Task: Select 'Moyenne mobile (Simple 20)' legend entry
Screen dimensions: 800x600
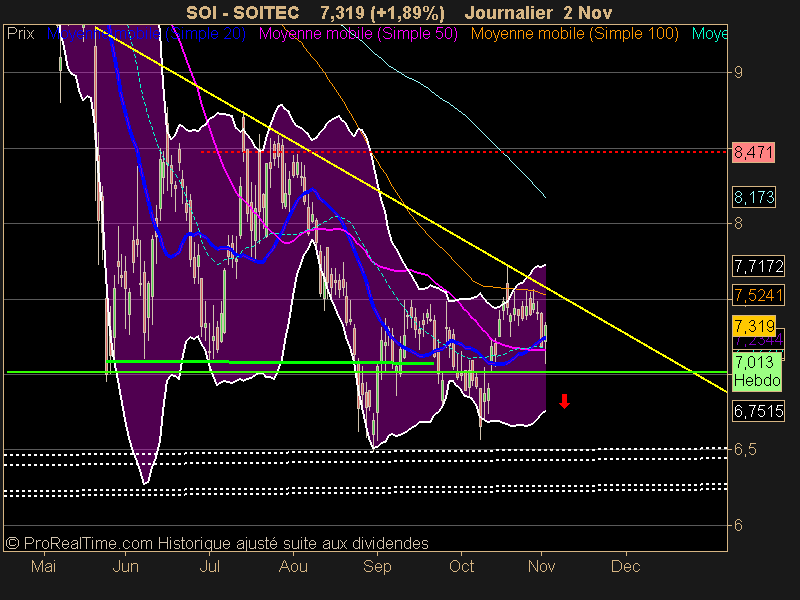Action: pyautogui.click(x=146, y=34)
